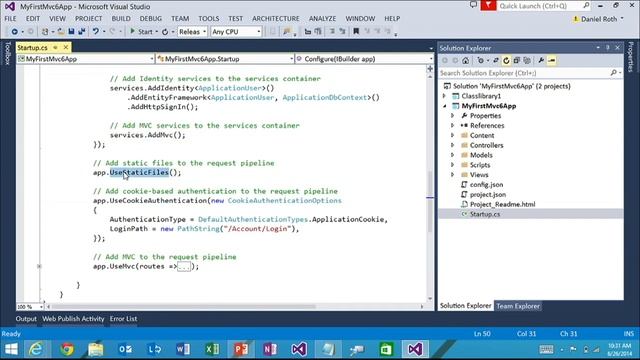Click the bookmark toggle icon in toolbar
This screenshot has width=640, height=360.
tap(356, 31)
